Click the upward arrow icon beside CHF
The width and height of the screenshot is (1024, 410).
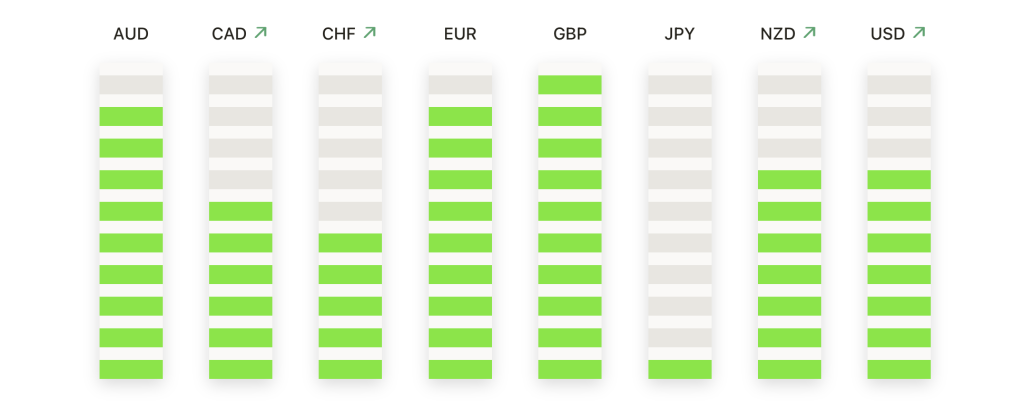coord(370,32)
